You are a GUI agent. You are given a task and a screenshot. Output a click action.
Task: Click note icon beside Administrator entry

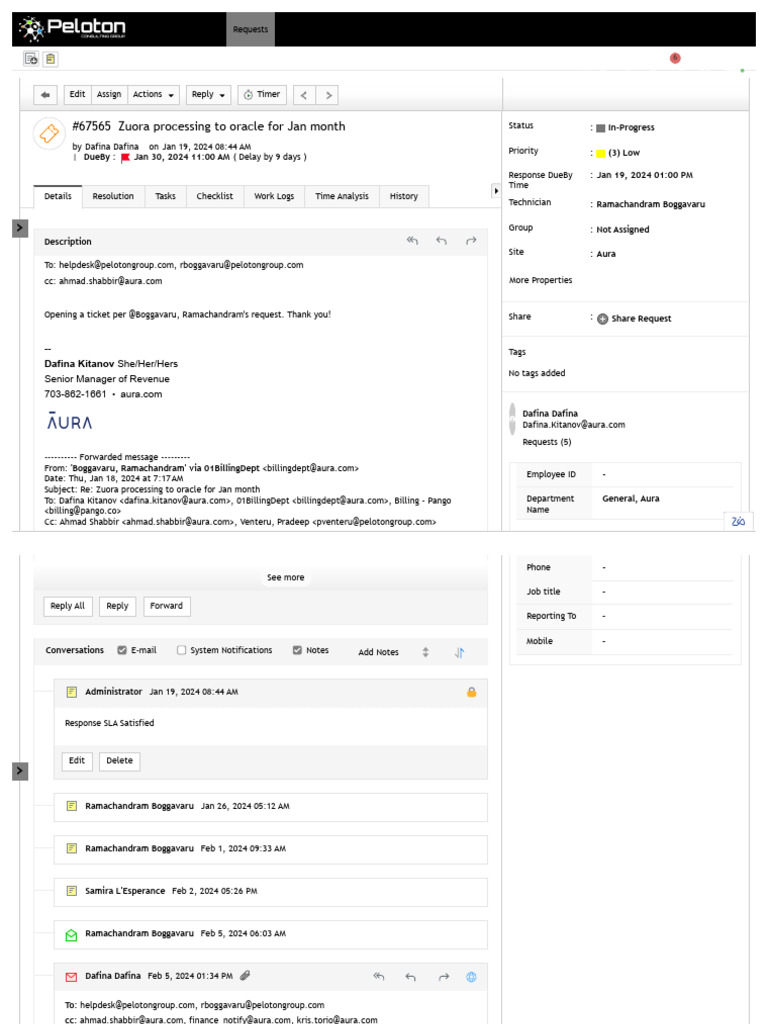[x=72, y=692]
